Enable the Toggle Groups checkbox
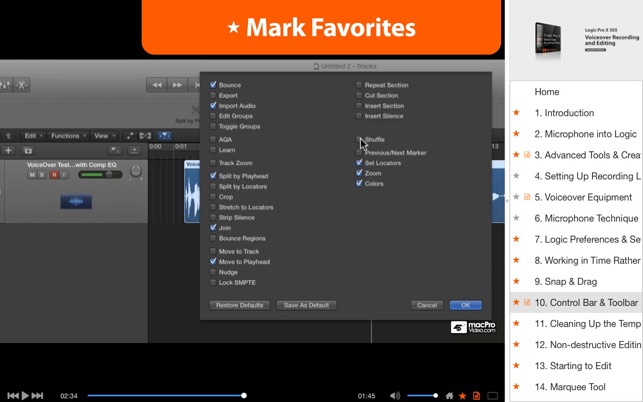This screenshot has height=402, width=643. pyautogui.click(x=213, y=126)
